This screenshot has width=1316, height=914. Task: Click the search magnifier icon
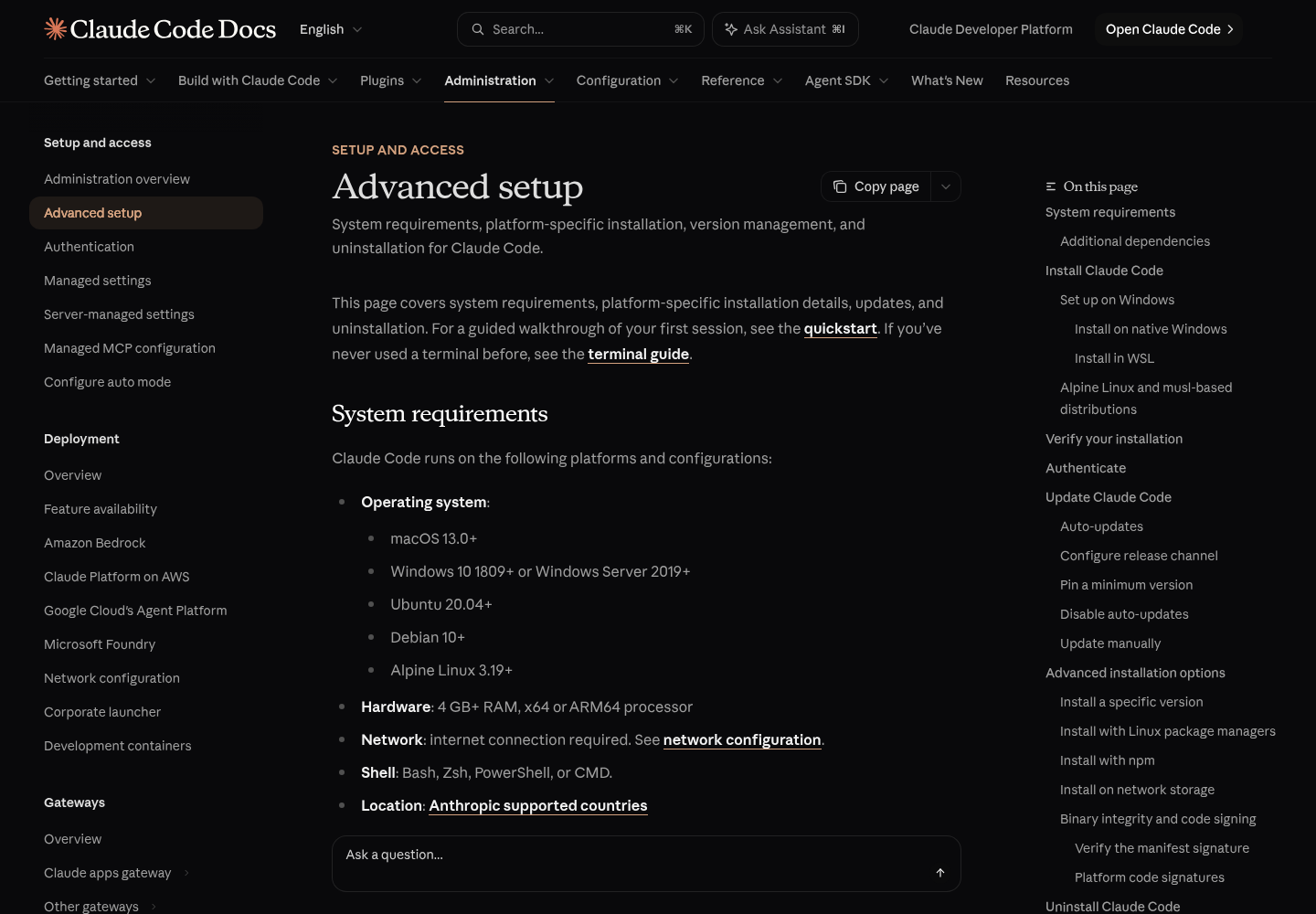(478, 29)
